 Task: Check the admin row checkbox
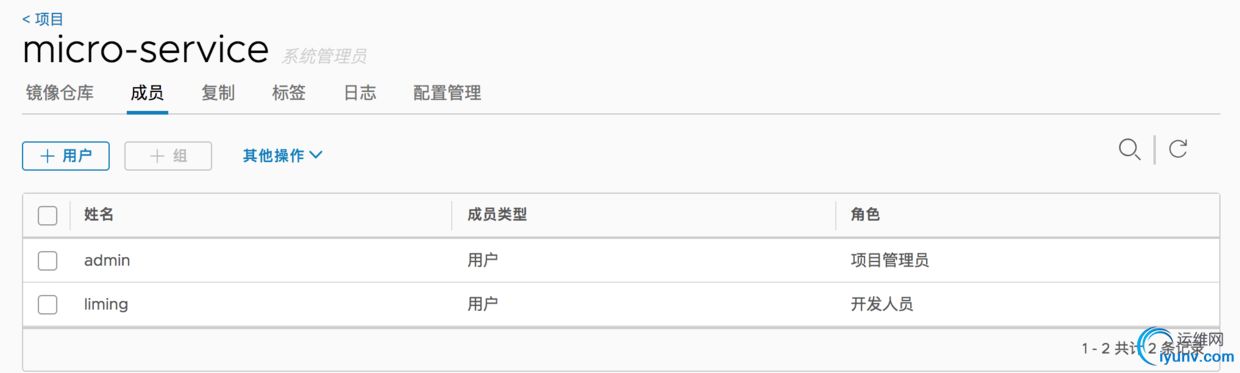pos(47,260)
